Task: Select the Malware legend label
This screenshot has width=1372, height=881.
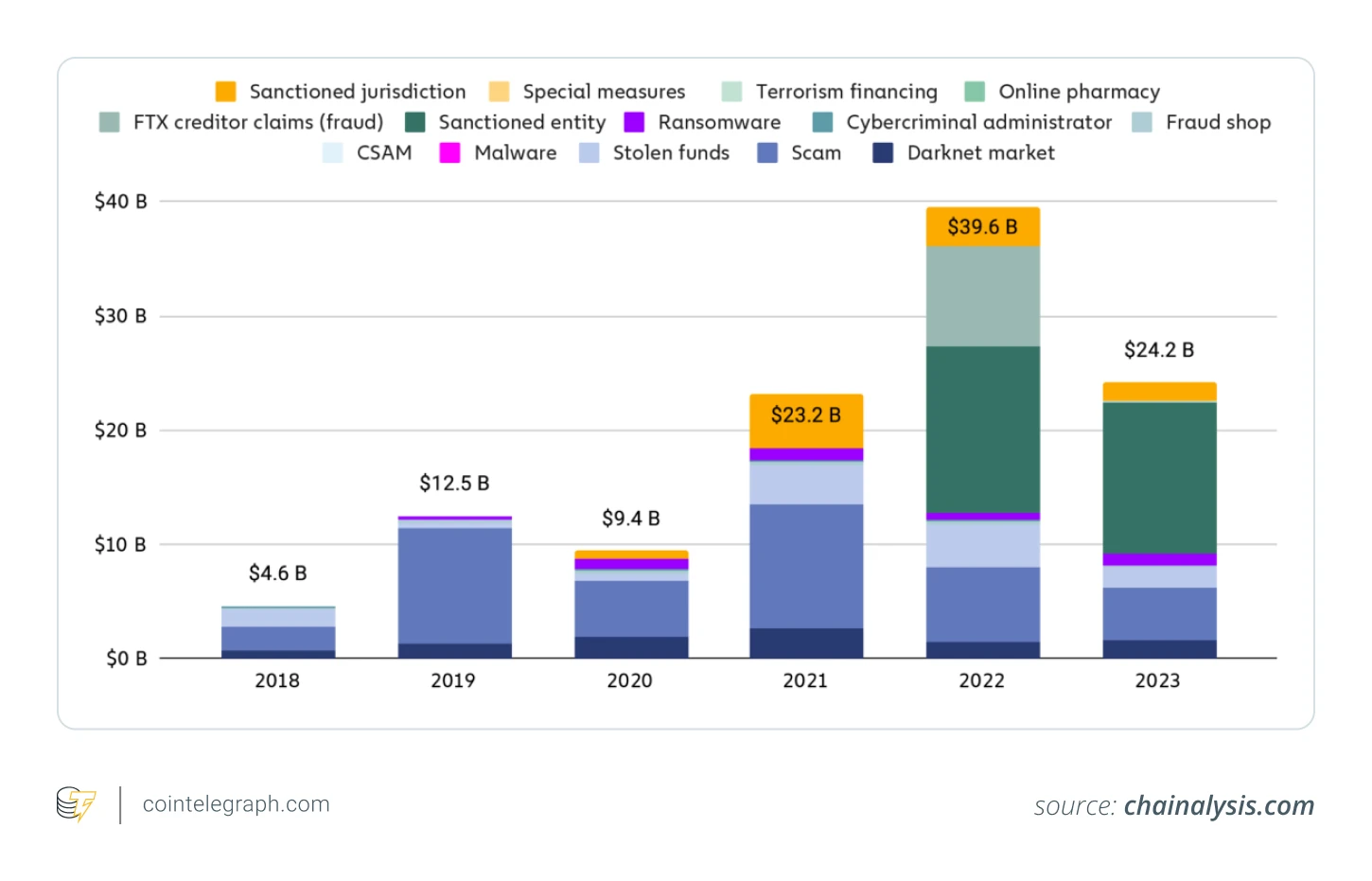Action: tap(515, 152)
